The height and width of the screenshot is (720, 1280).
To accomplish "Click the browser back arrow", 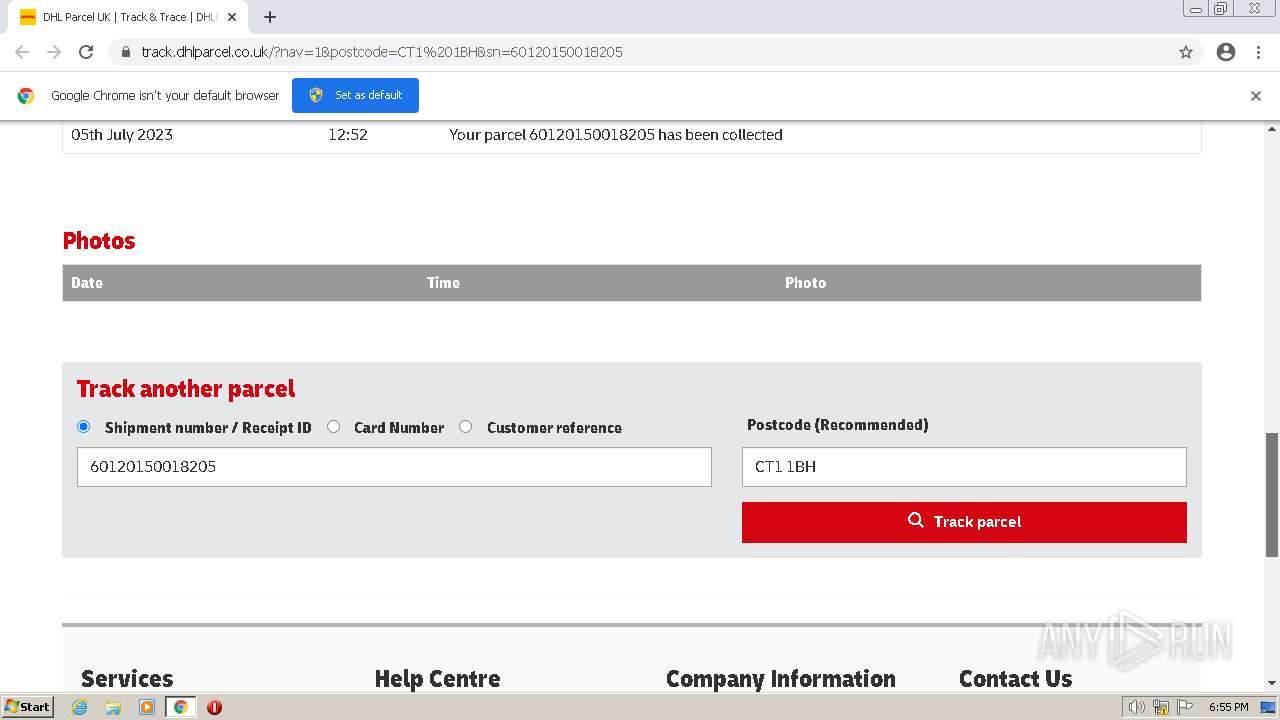I will coord(22,52).
